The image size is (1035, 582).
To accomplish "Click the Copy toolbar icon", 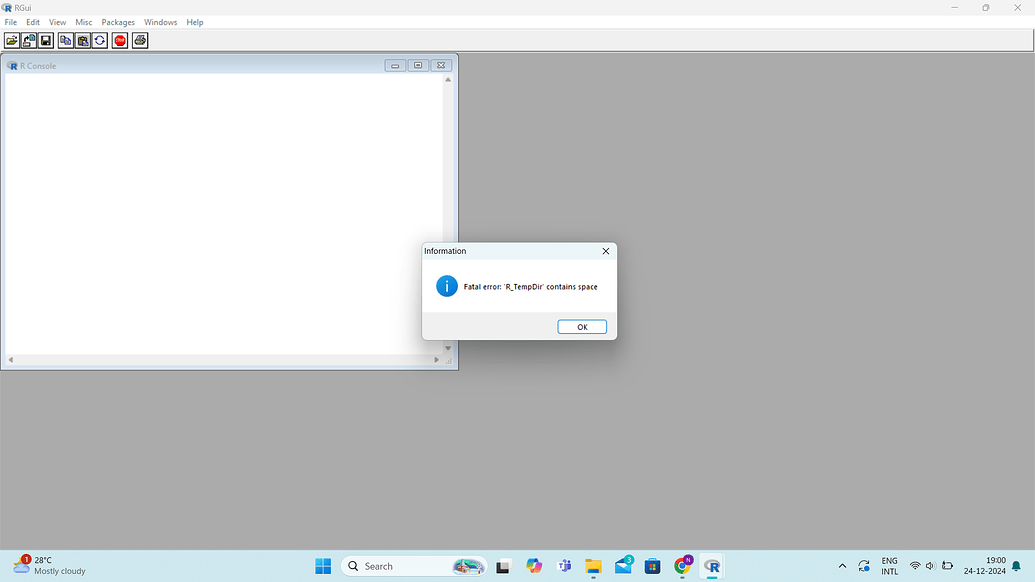I will (65, 41).
